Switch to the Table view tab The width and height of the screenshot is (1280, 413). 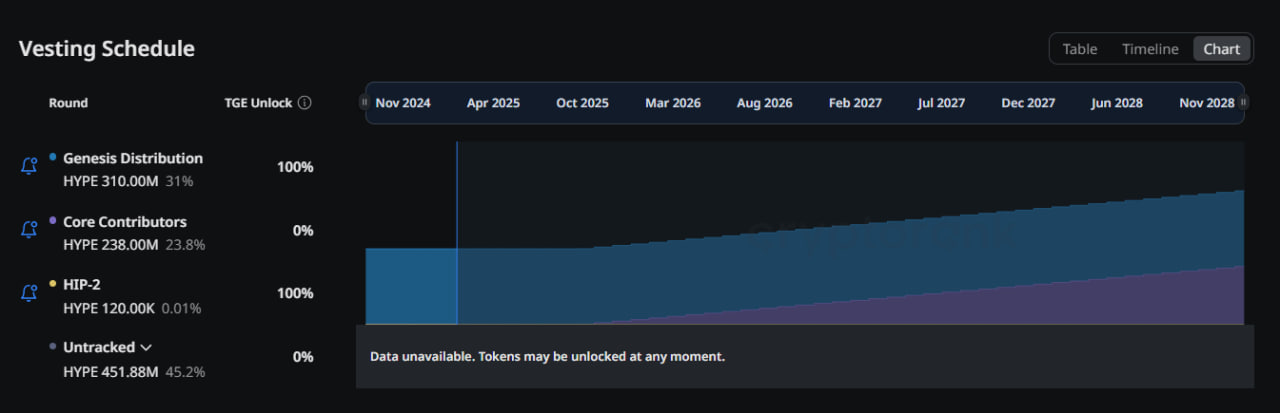[1079, 49]
